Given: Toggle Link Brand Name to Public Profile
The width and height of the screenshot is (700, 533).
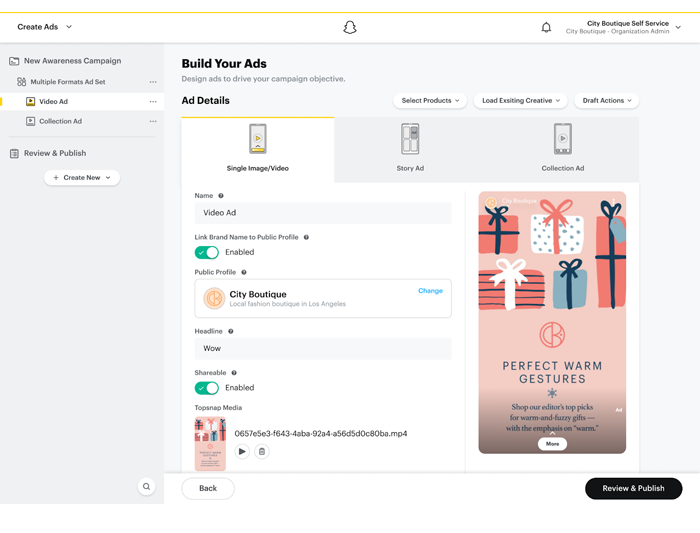Looking at the screenshot, I should coord(207,252).
